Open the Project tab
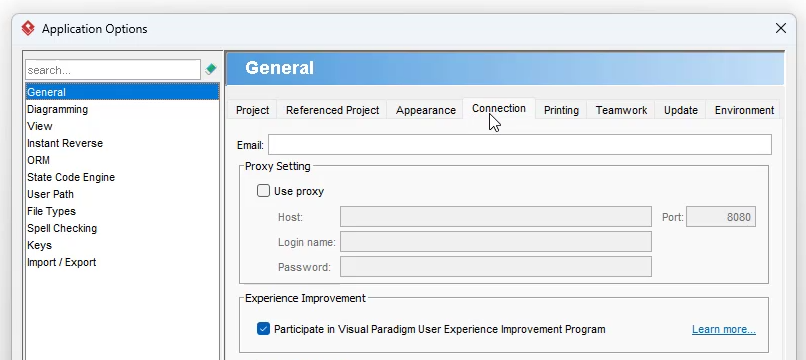Screen dimensions: 806x360 252,110
